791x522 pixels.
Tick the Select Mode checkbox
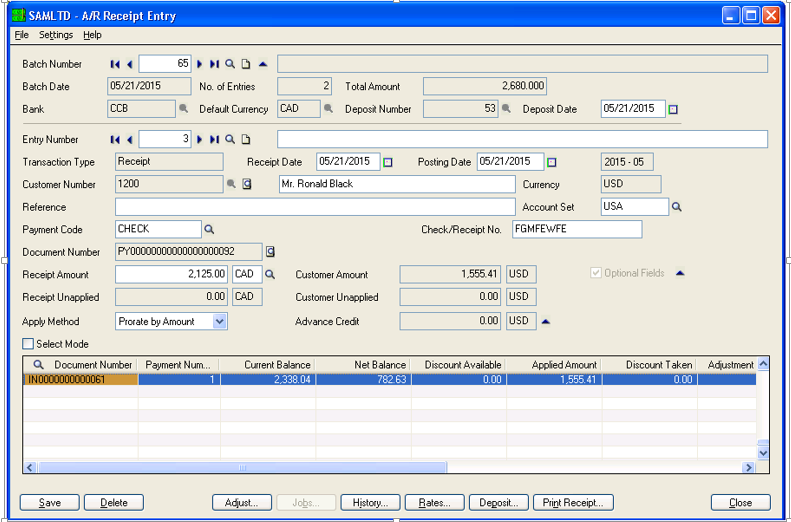pos(28,344)
